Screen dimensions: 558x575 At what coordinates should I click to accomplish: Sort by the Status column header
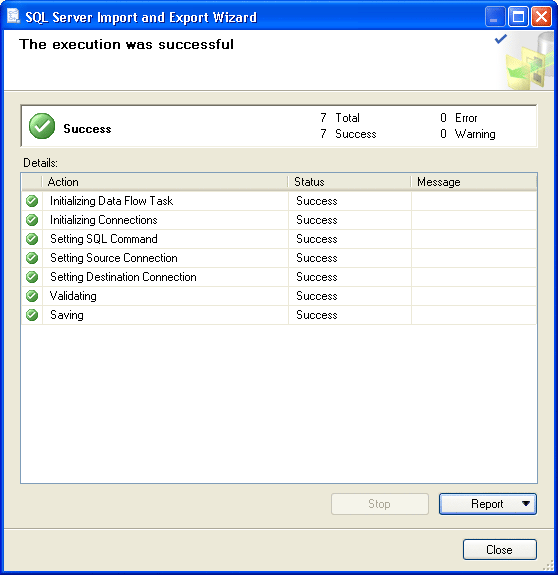click(349, 182)
